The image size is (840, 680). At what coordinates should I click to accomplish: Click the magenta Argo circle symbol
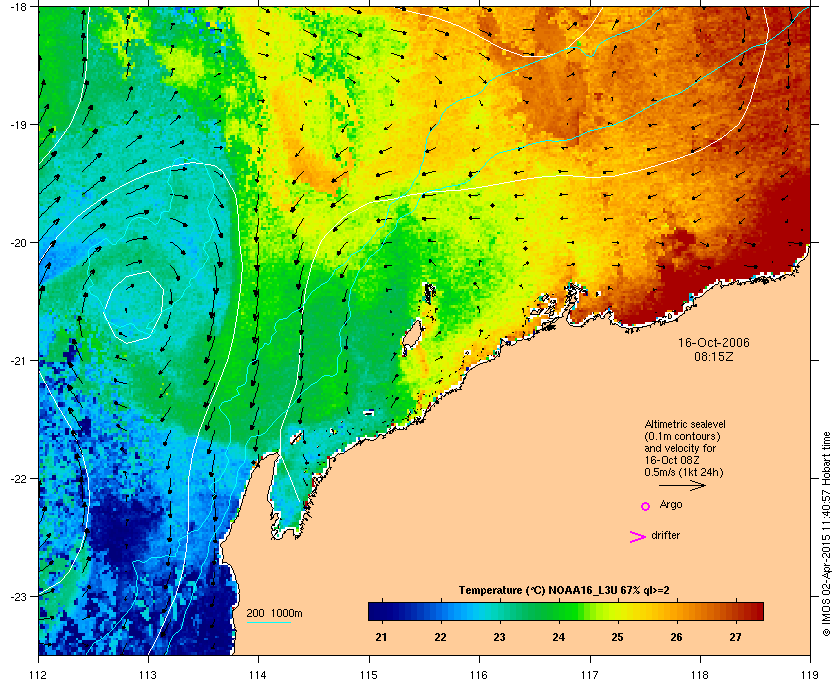pos(646,506)
